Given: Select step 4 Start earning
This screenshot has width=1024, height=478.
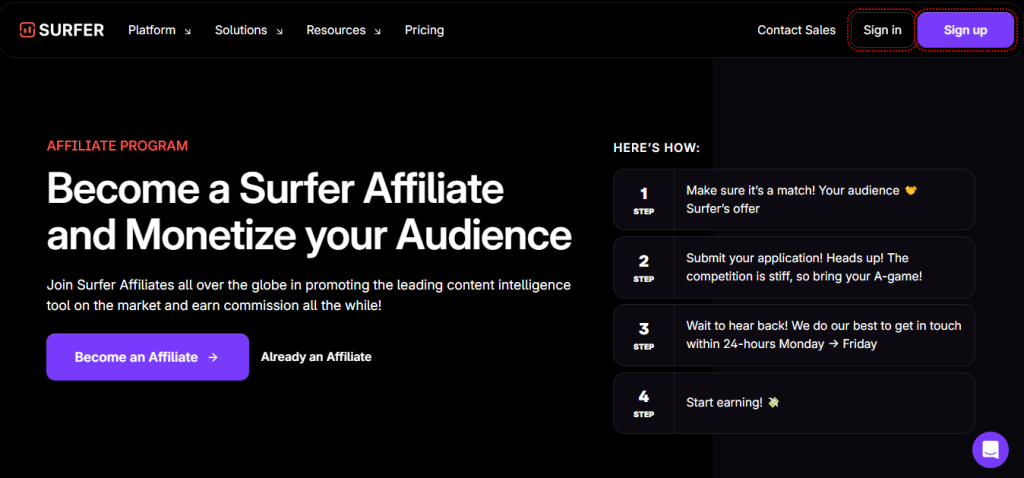Looking at the screenshot, I should coord(794,403).
